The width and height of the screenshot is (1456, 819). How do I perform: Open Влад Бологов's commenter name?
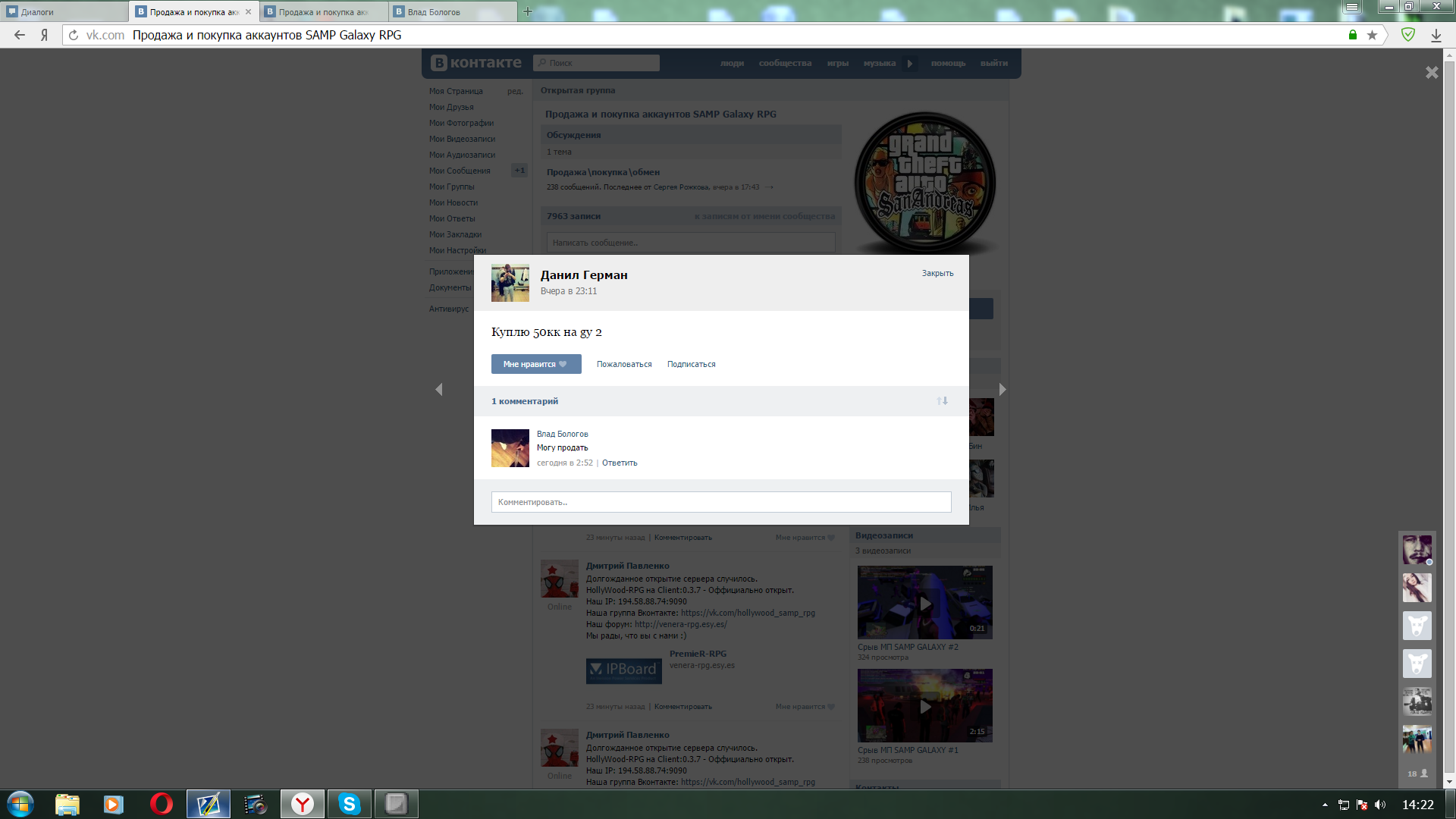[x=563, y=434]
